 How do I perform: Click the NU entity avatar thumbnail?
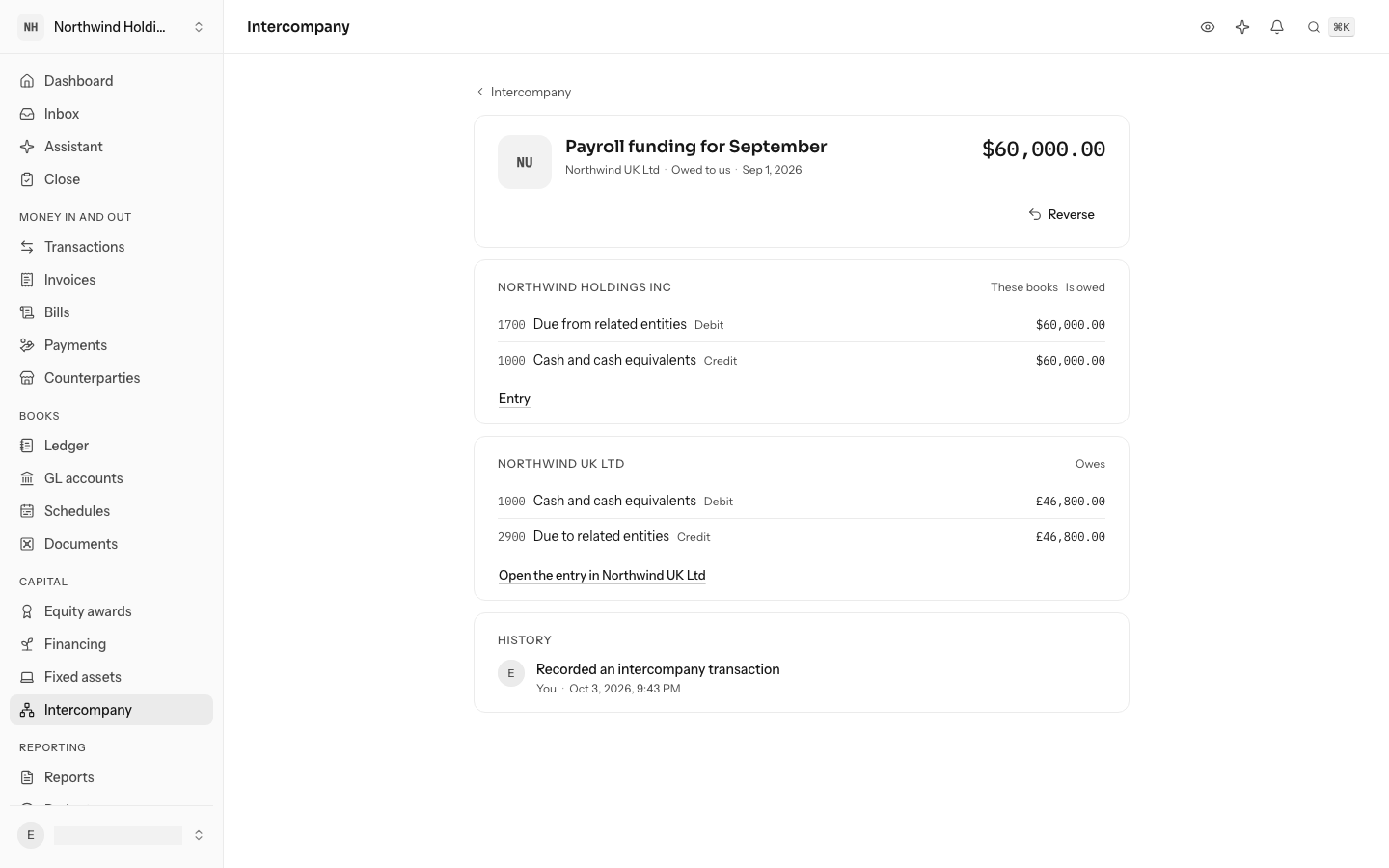pyautogui.click(x=525, y=162)
